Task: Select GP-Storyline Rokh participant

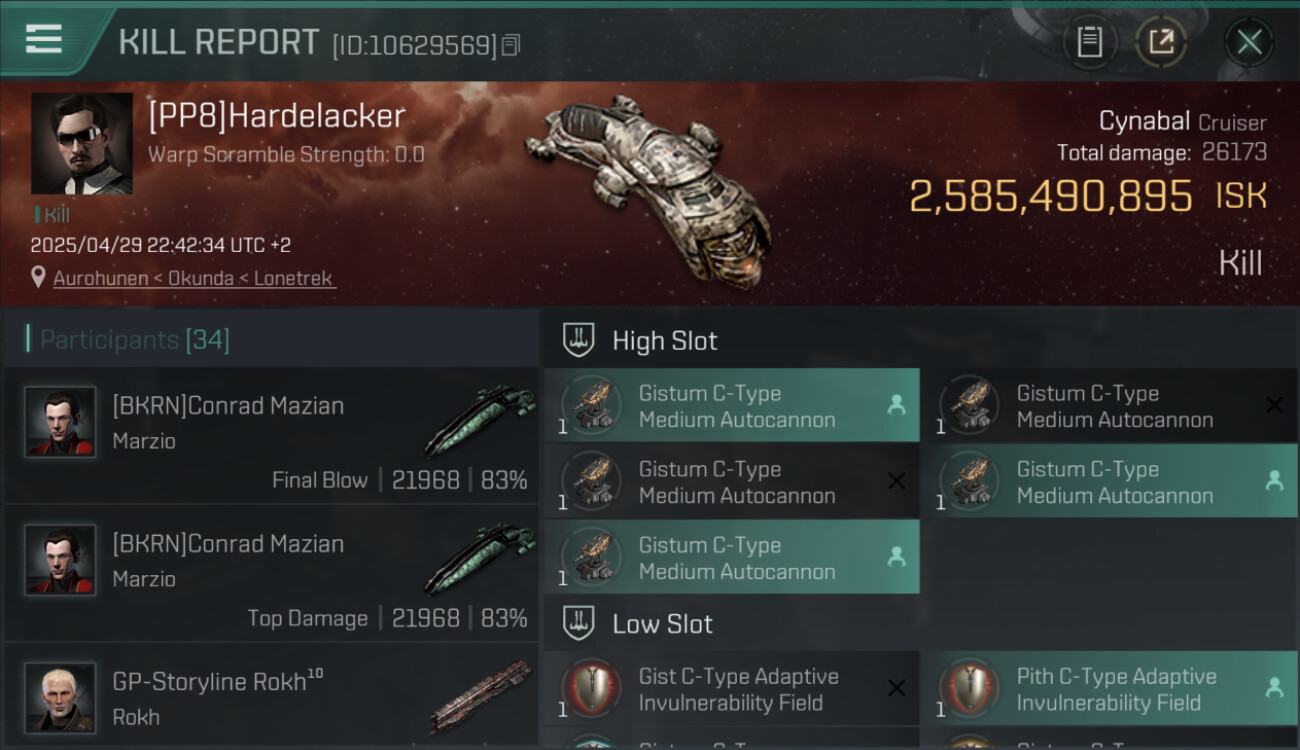Action: (271, 695)
